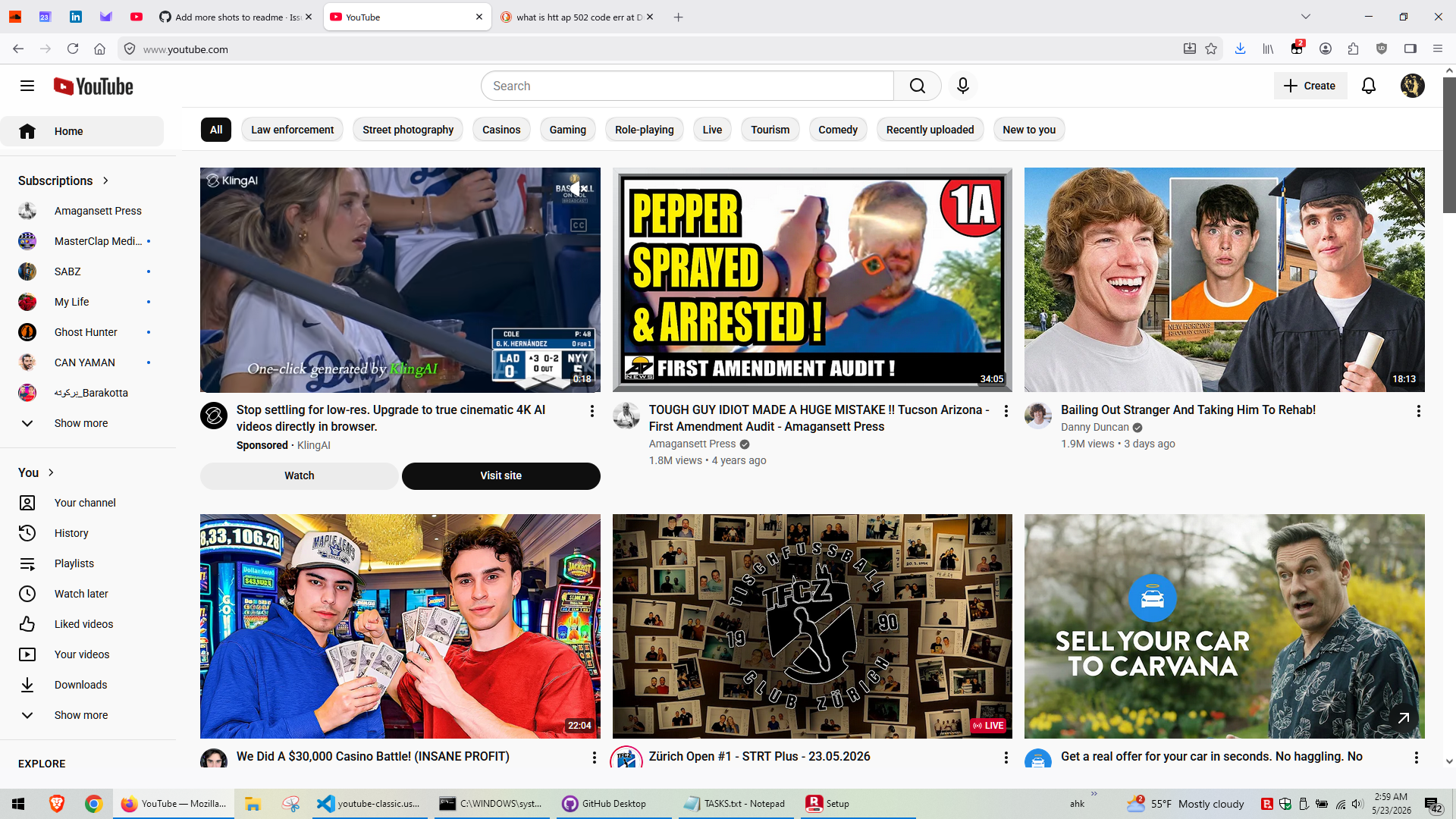Go to Firefox home page icon
This screenshot has height=819, width=1456.
pos(99,49)
